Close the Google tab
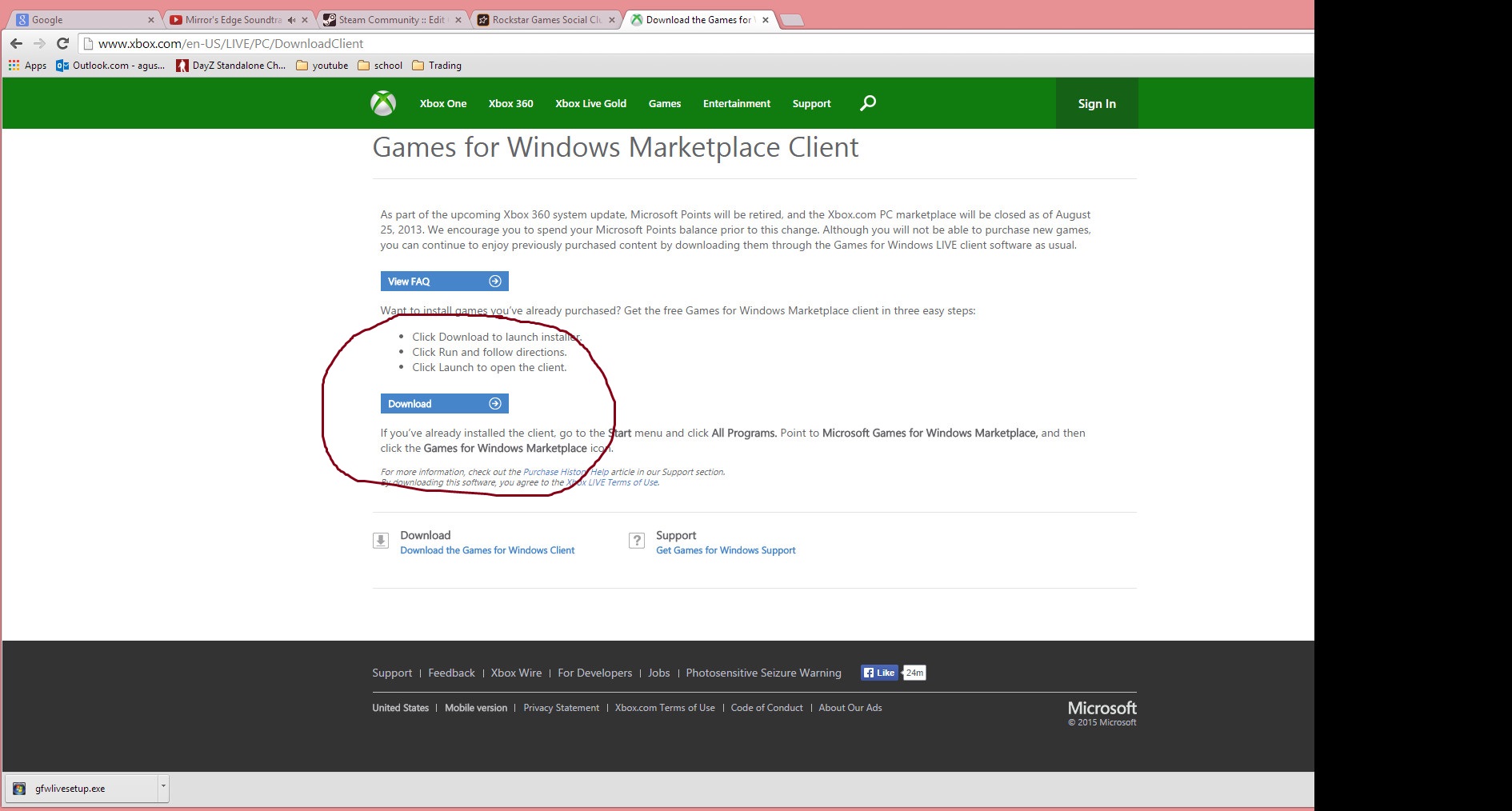This screenshot has height=811, width=1512. (x=150, y=20)
